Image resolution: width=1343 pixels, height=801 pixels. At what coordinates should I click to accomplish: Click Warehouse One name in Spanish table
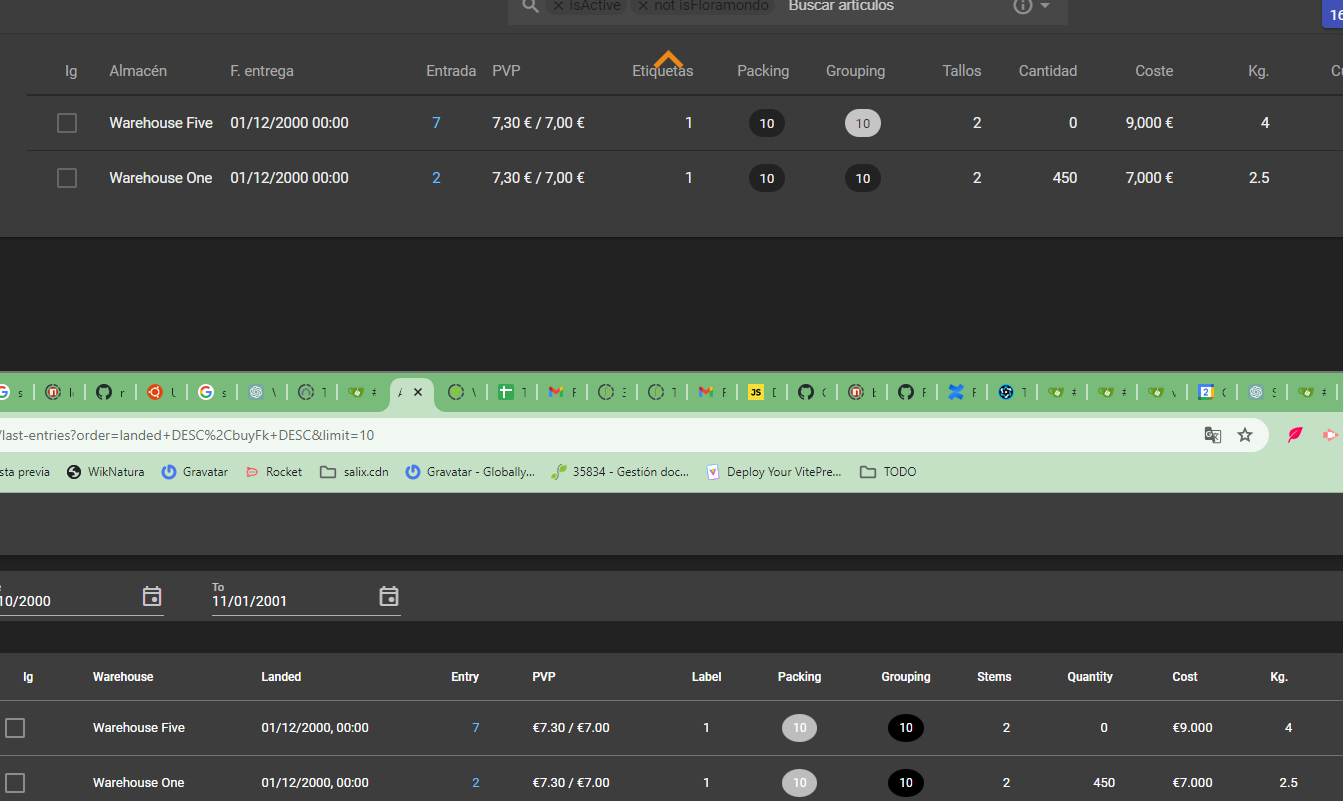(x=161, y=178)
